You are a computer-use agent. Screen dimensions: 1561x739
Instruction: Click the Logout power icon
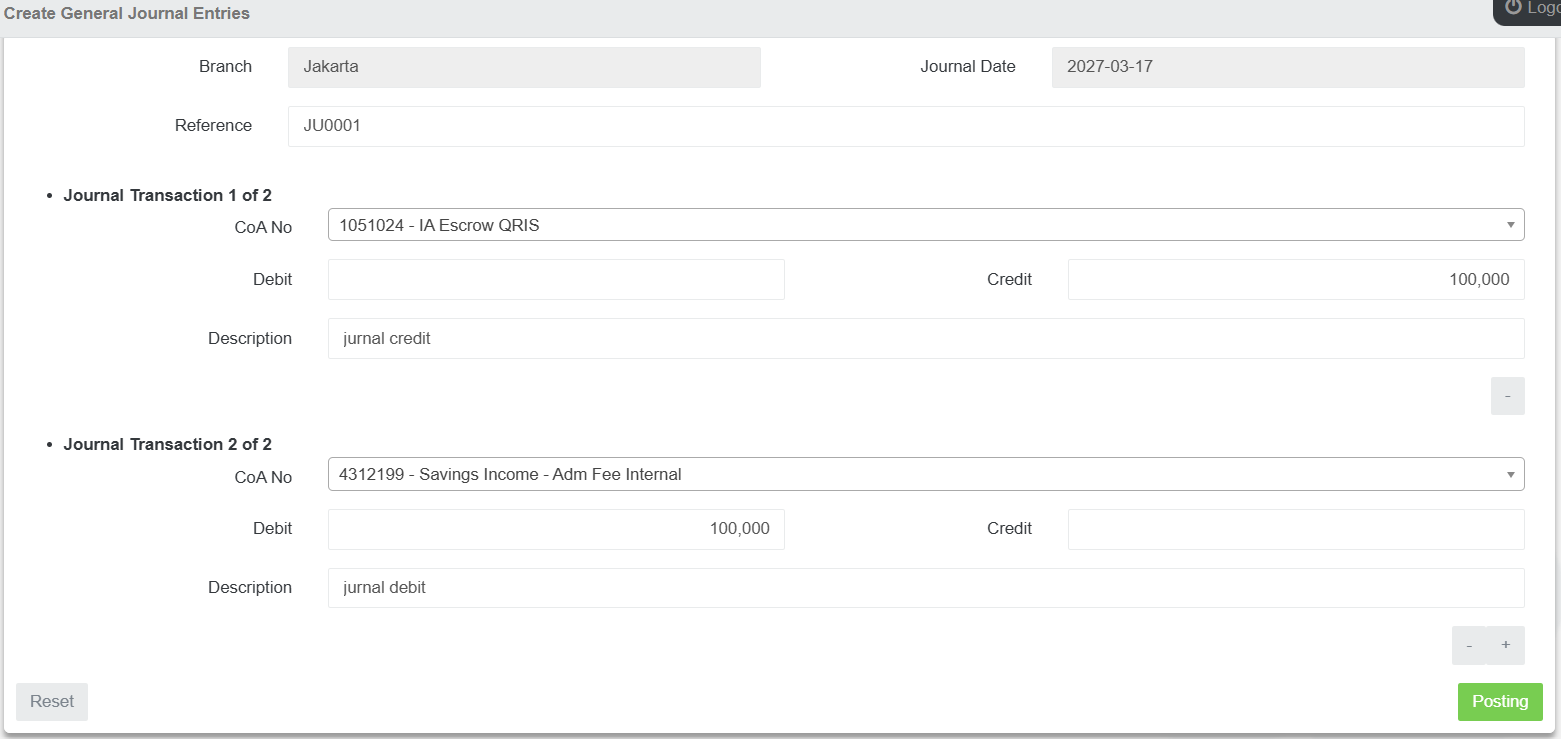pyautogui.click(x=1513, y=8)
